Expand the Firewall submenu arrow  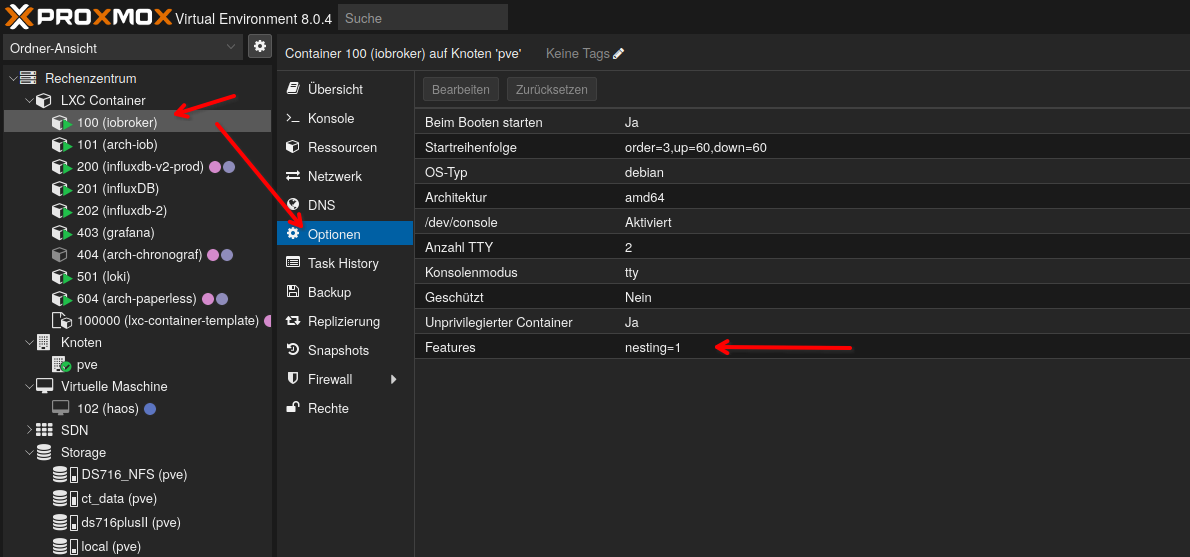pyautogui.click(x=394, y=379)
